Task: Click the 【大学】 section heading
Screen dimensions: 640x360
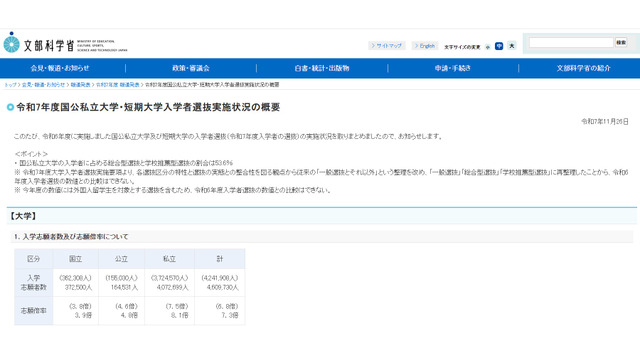Action: (x=23, y=216)
